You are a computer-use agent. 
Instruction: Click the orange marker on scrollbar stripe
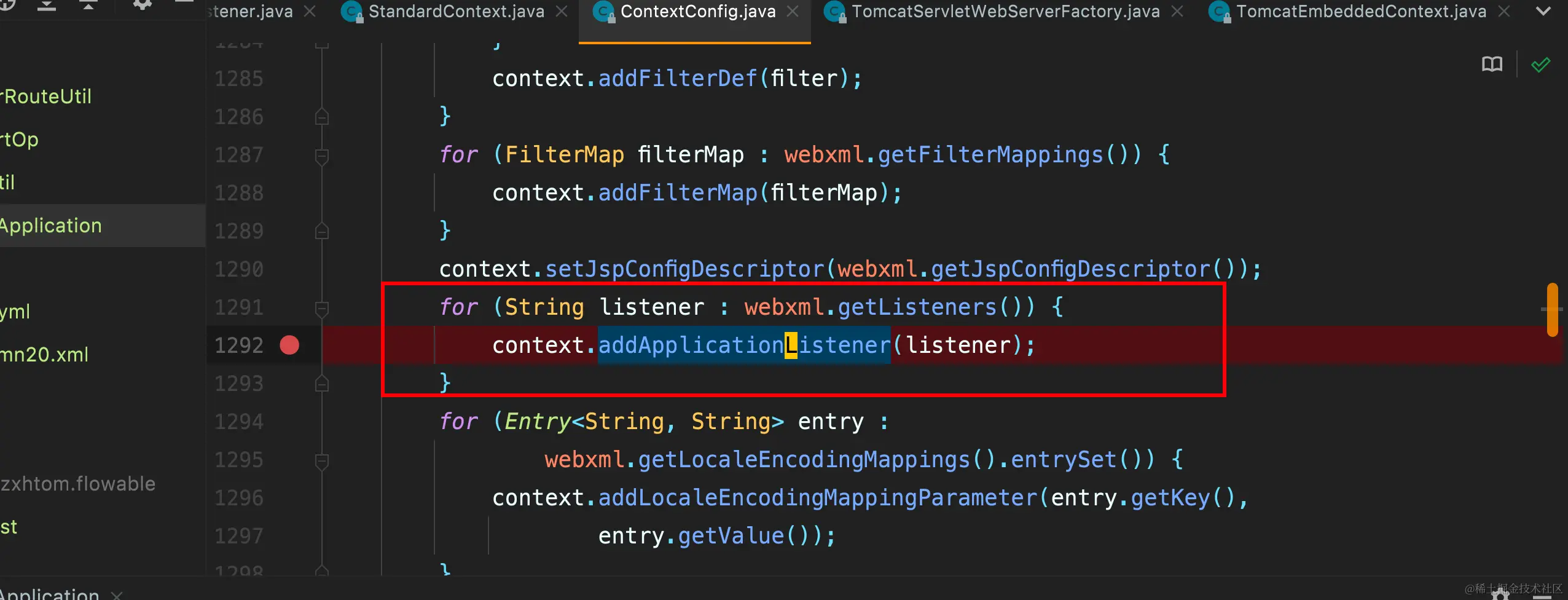1552,309
